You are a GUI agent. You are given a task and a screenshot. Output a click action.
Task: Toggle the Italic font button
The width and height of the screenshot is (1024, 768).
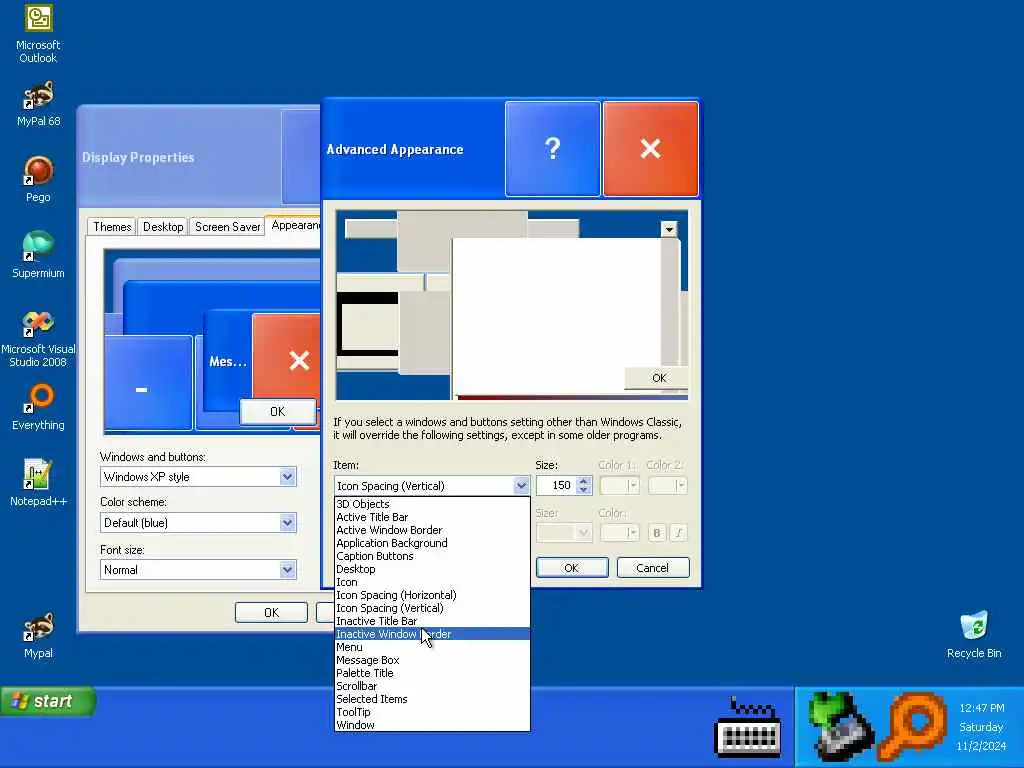679,533
